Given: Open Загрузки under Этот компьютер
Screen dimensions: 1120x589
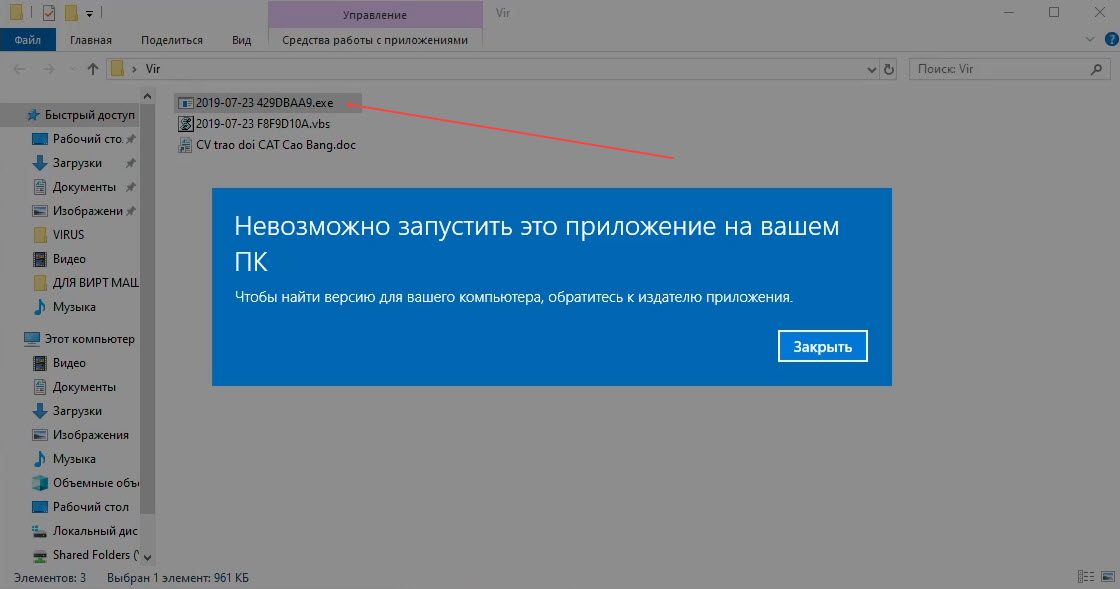Looking at the screenshot, I should 77,411.
